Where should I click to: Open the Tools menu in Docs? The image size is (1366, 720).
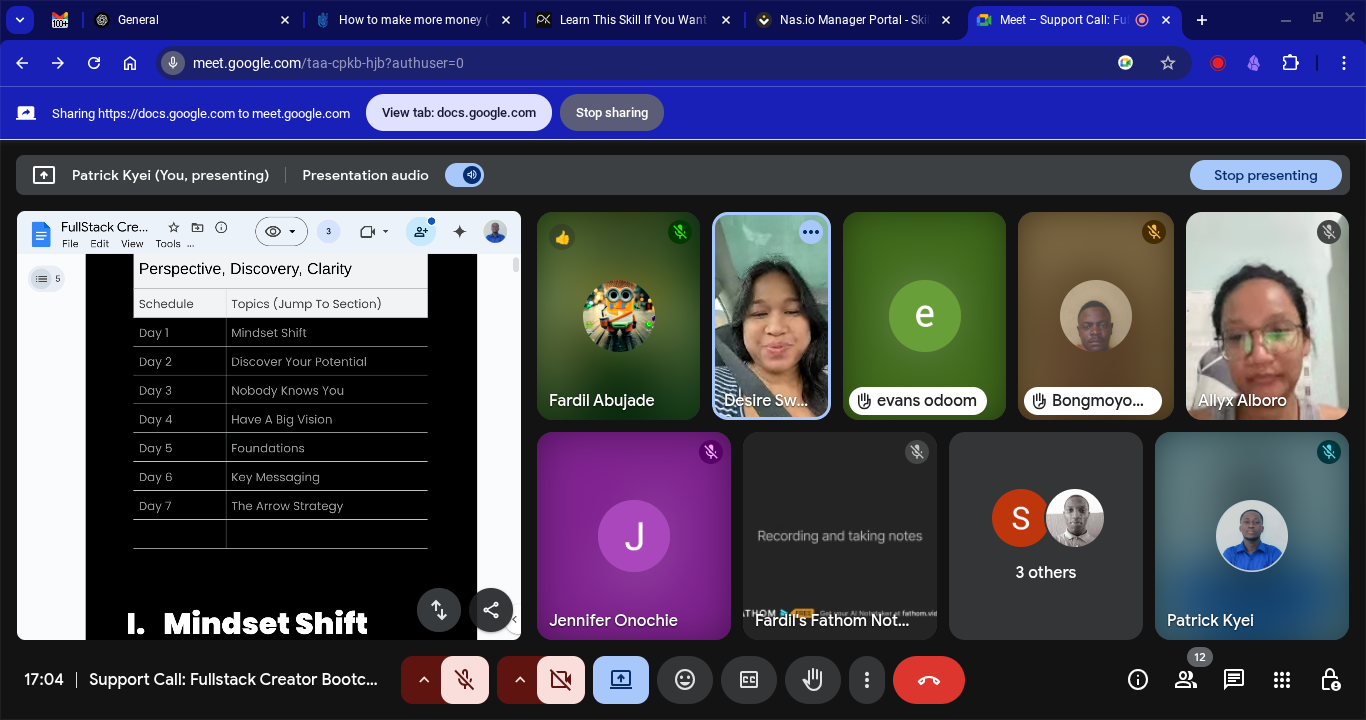click(168, 244)
